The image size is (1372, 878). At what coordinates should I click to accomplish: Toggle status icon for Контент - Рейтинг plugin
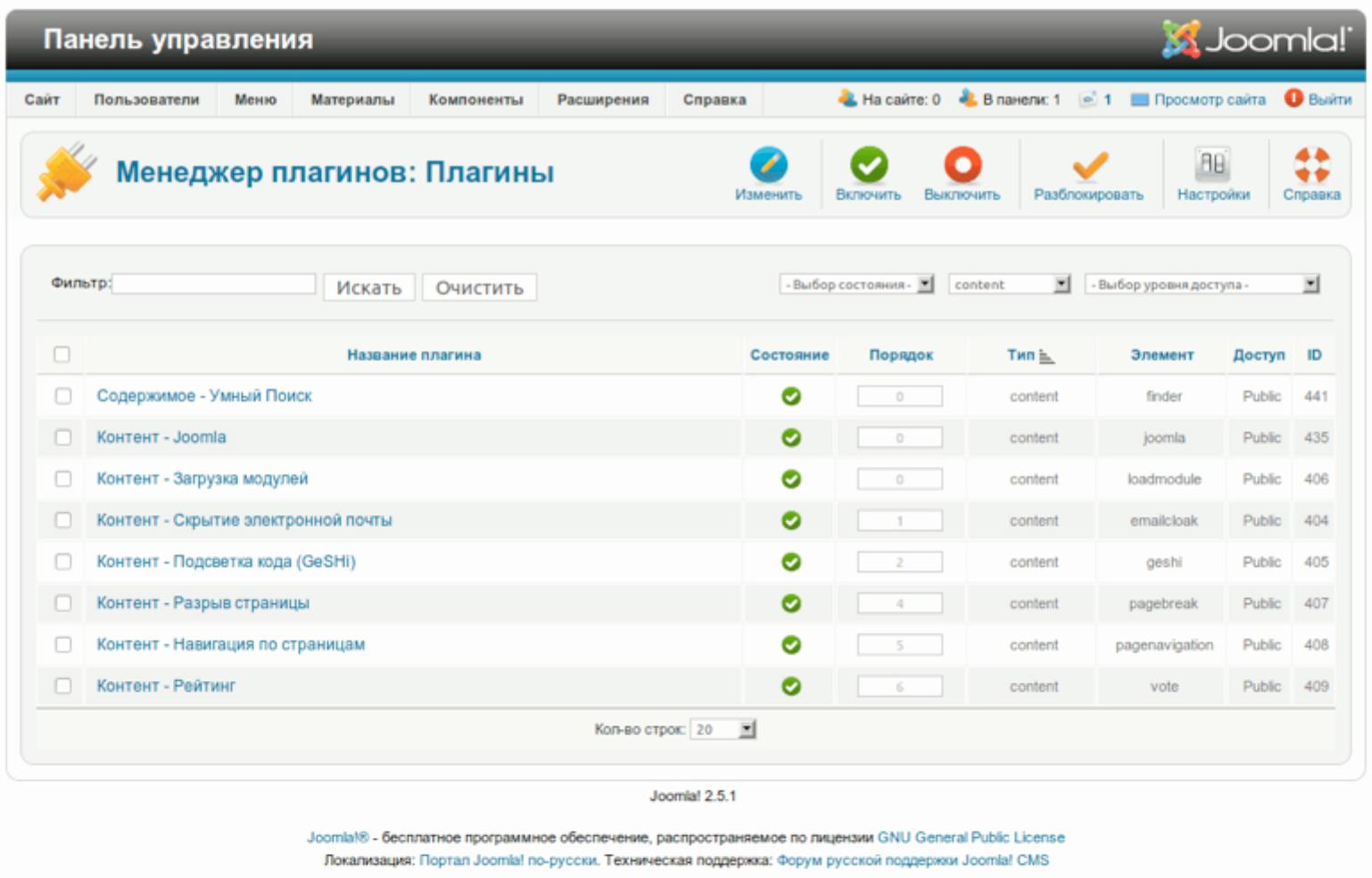791,686
